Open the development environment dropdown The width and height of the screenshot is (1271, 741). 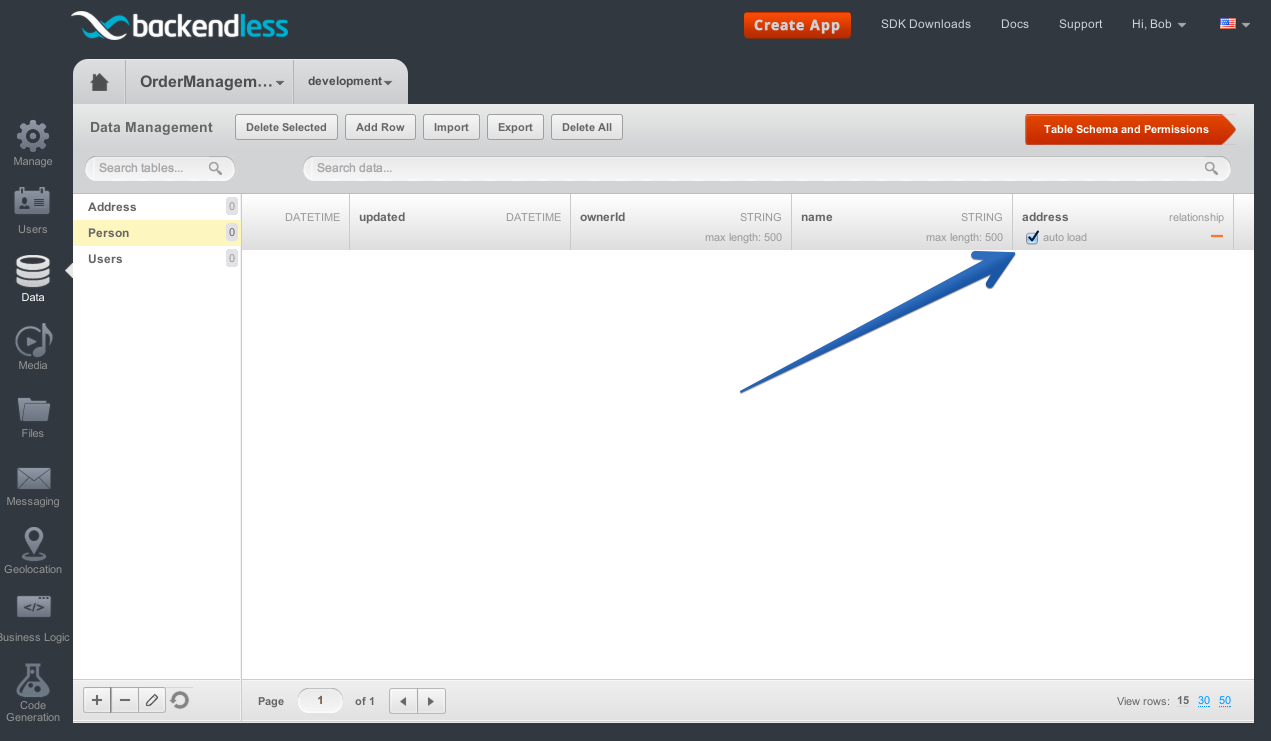(350, 81)
